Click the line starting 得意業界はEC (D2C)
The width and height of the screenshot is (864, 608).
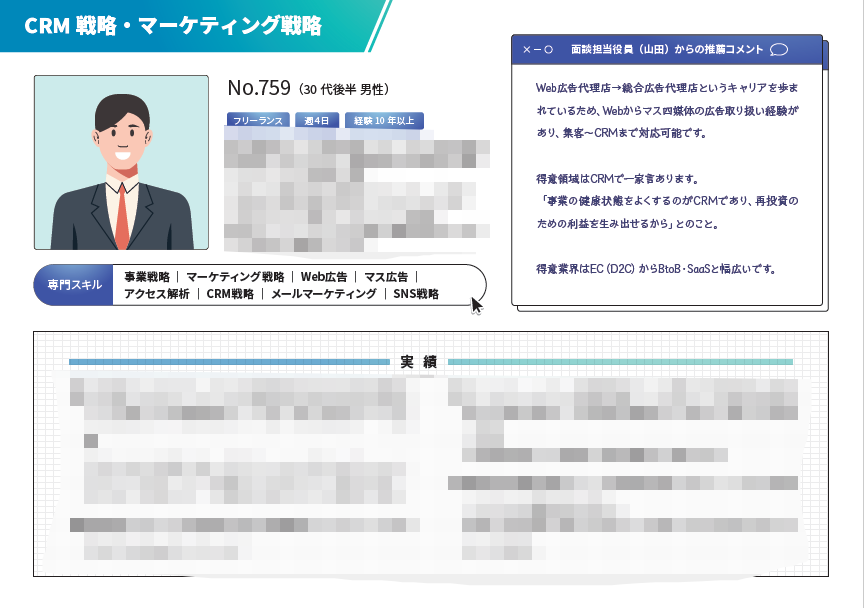click(x=656, y=269)
